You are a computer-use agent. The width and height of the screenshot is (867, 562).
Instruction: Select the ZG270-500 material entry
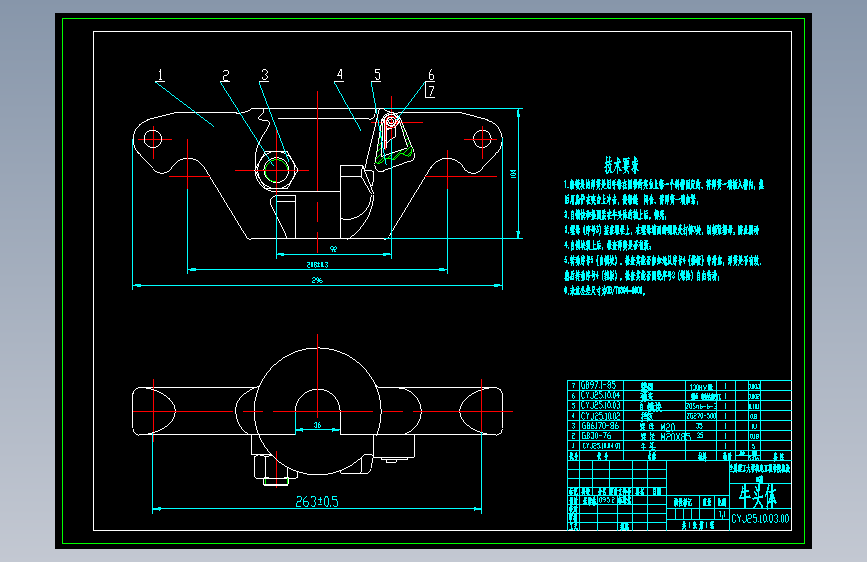(701, 415)
